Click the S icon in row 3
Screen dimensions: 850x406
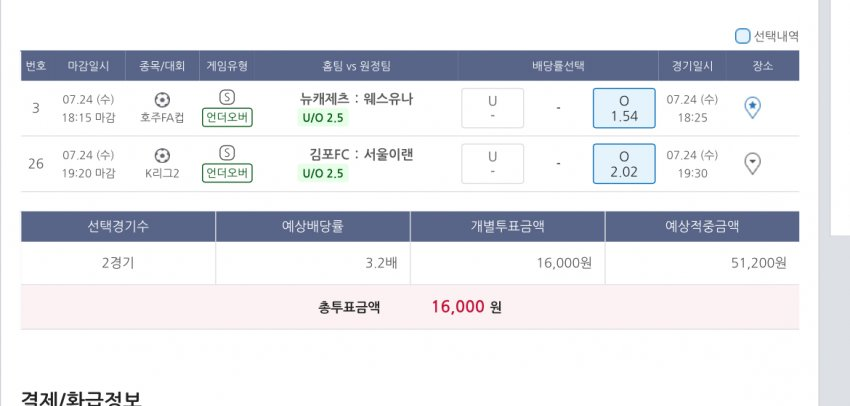point(227,97)
